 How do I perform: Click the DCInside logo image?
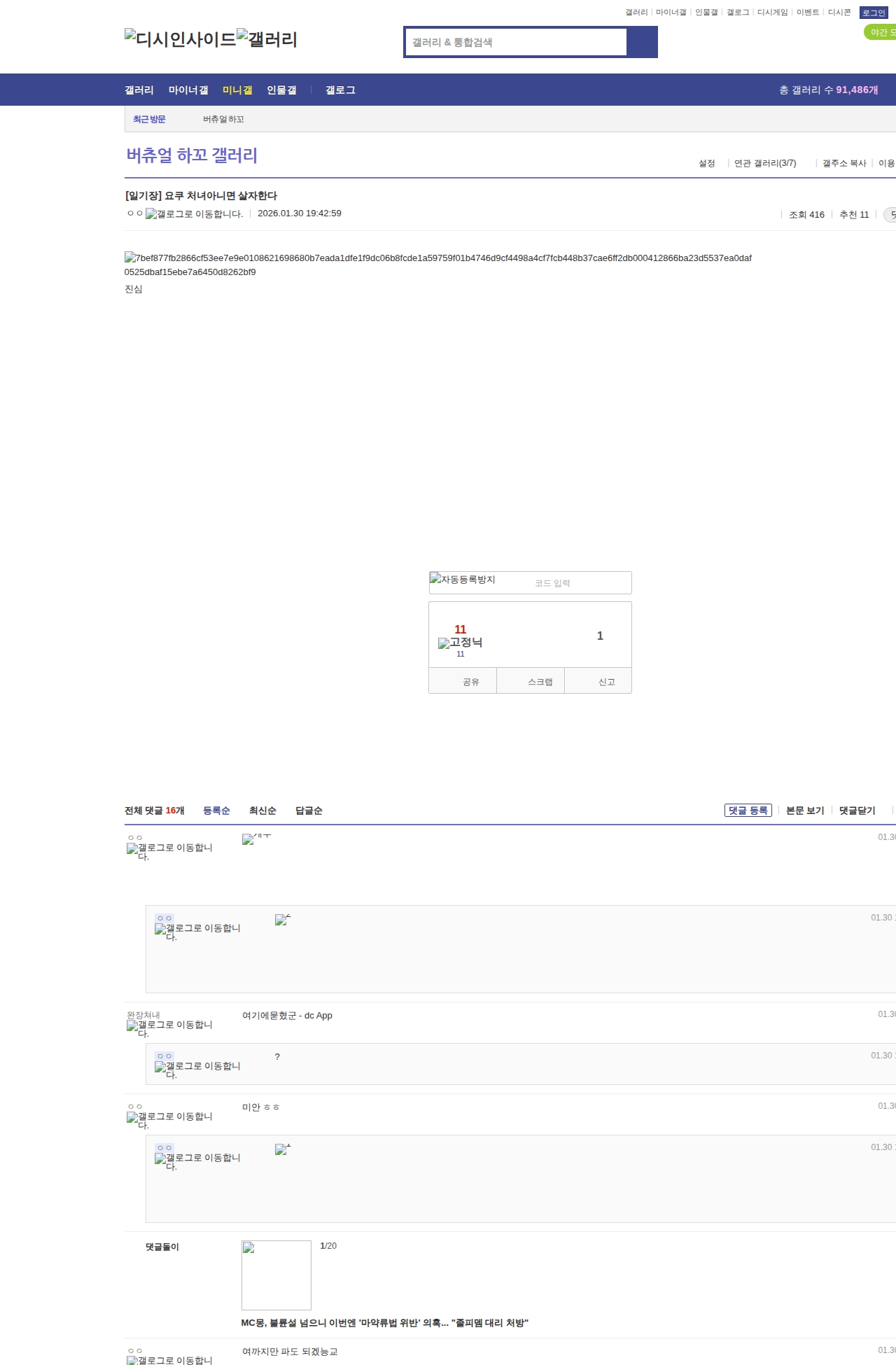180,39
